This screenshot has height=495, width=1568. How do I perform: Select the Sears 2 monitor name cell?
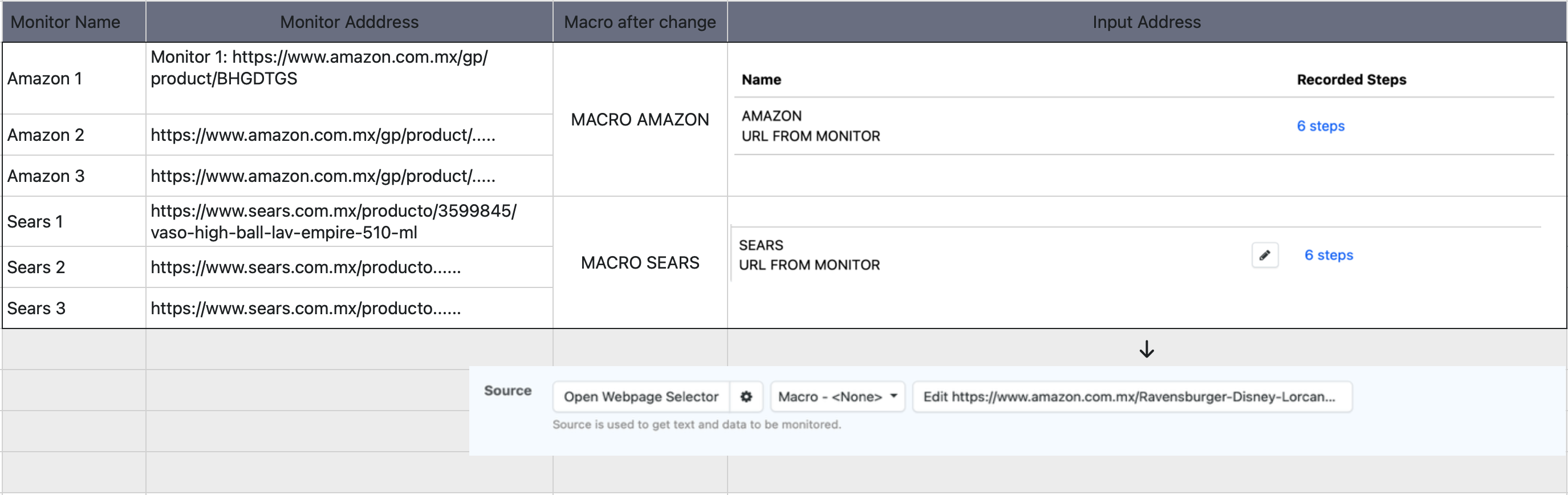tap(74, 267)
